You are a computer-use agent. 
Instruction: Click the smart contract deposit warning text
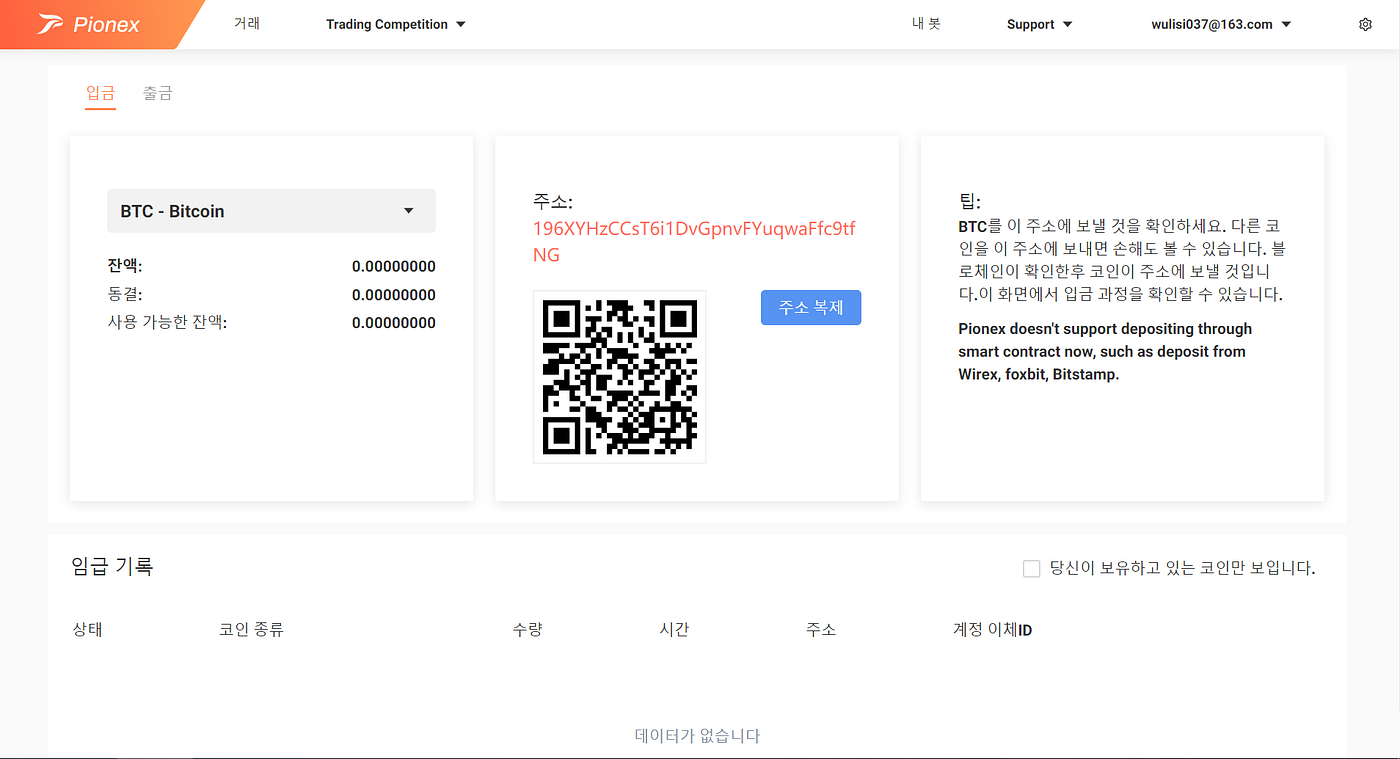[1105, 352]
